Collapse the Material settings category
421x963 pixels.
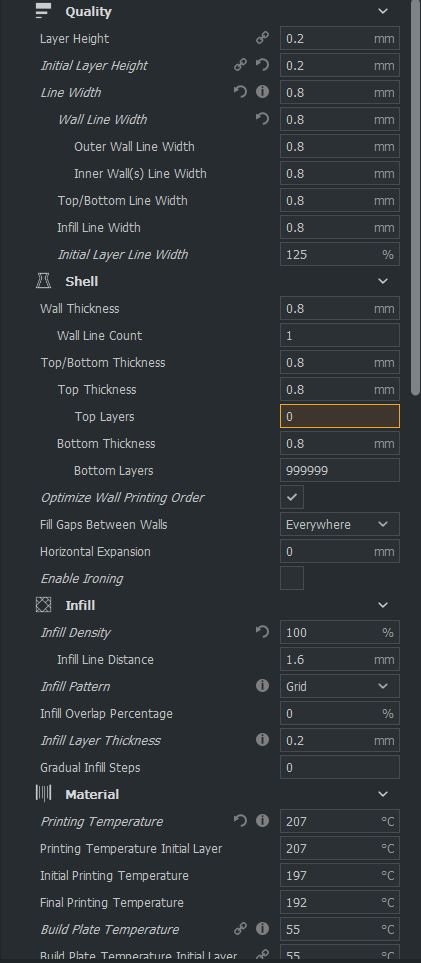[383, 794]
